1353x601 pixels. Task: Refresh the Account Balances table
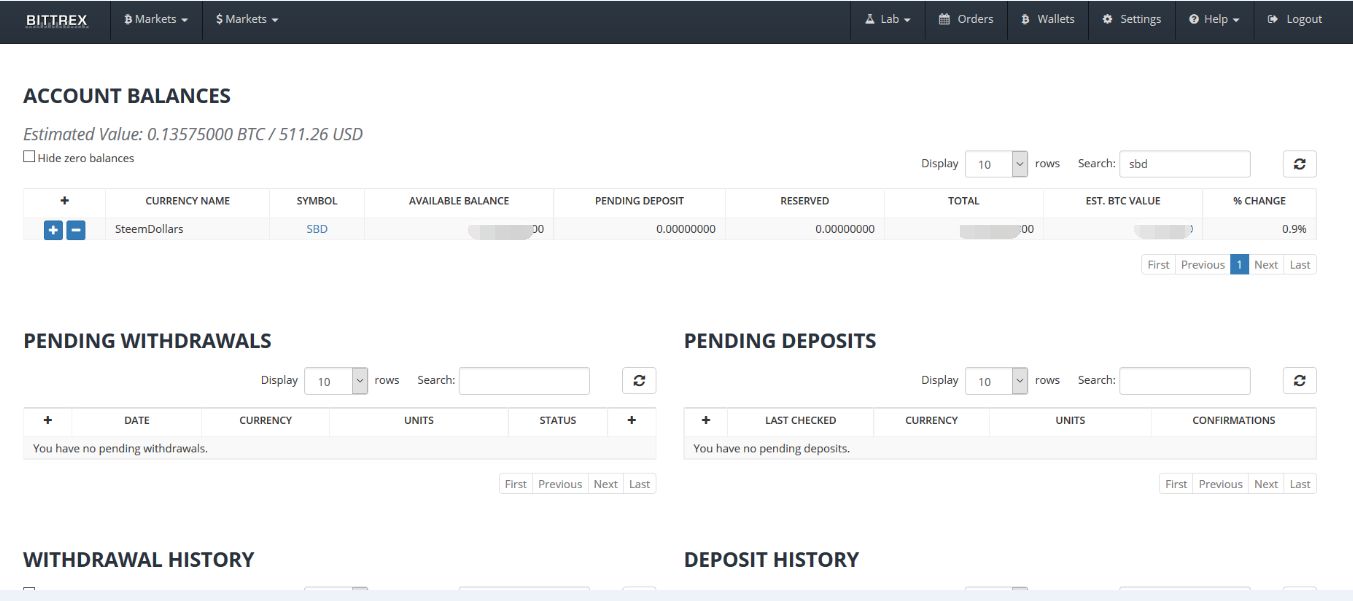[x=1299, y=164]
